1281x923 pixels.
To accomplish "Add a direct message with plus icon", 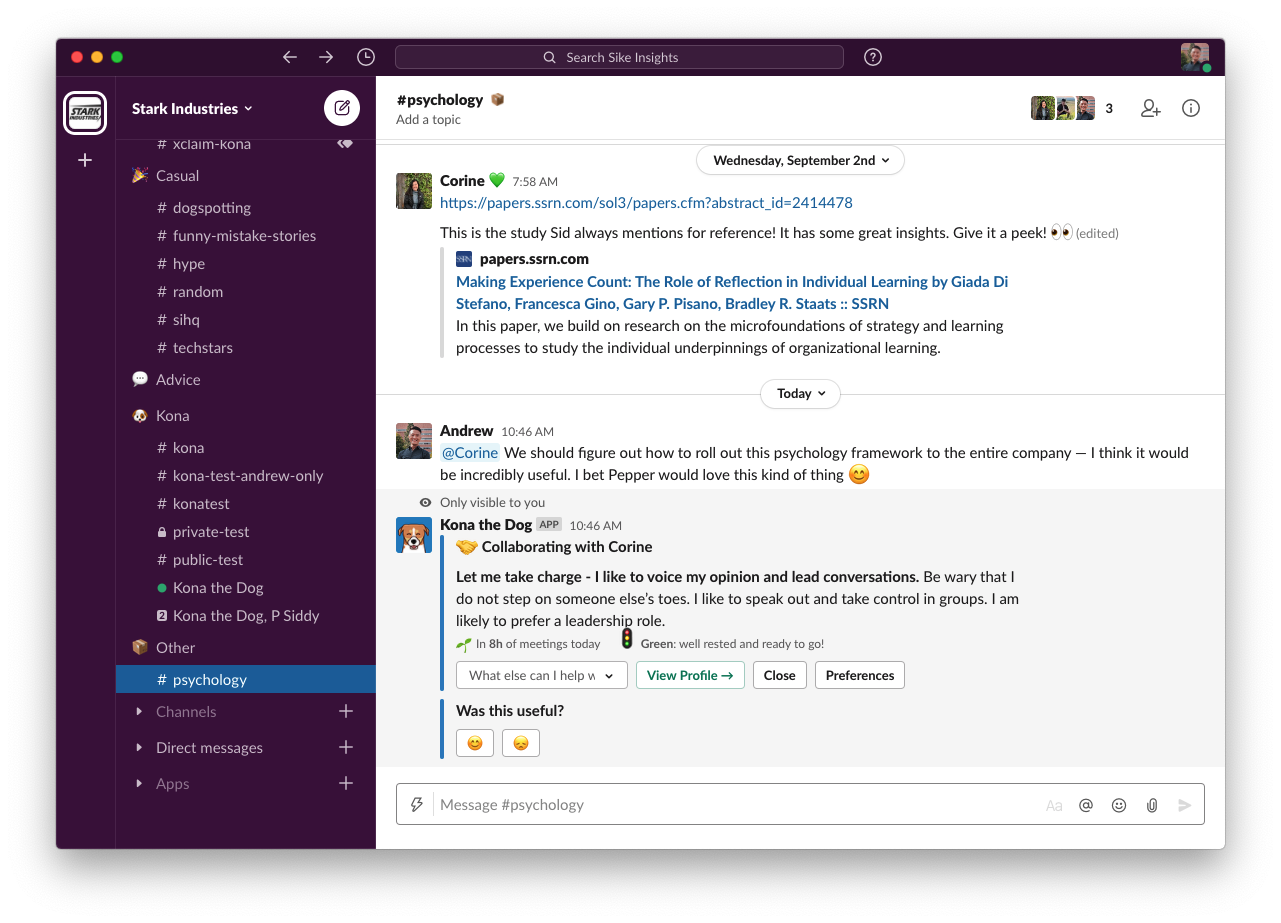I will pyautogui.click(x=346, y=747).
